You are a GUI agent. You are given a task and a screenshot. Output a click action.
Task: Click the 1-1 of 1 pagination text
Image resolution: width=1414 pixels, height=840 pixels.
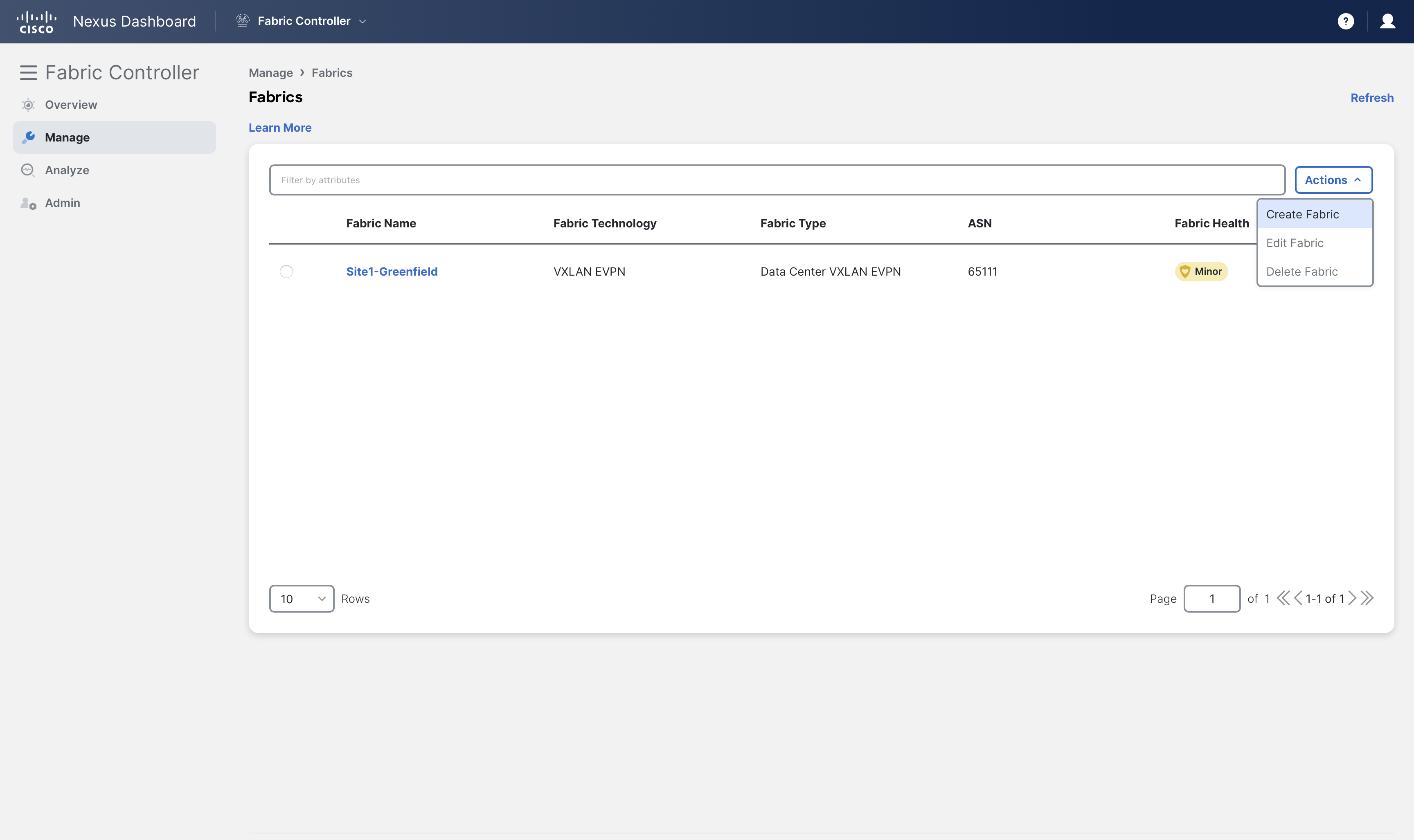[1324, 599]
